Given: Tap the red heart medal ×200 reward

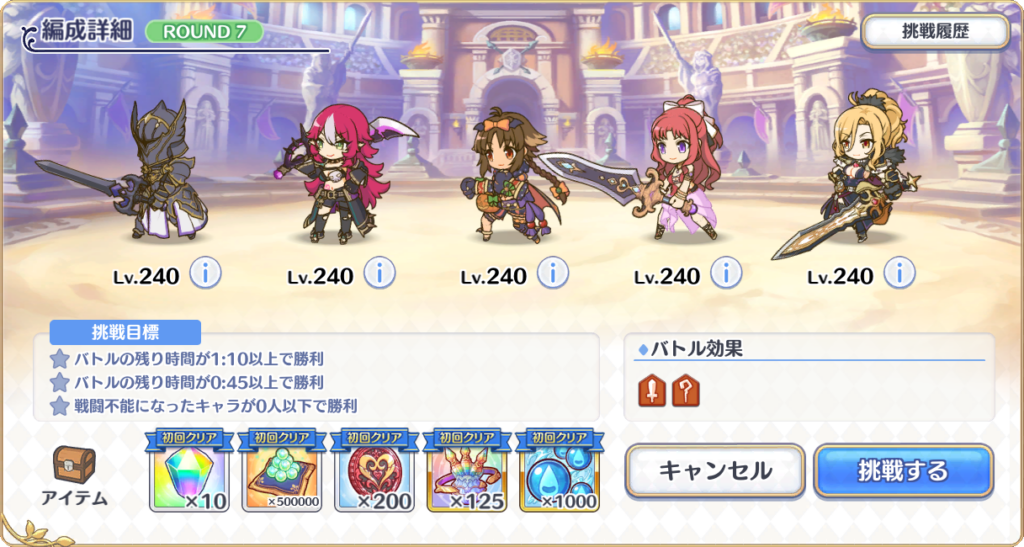Looking at the screenshot, I should coord(374,471).
